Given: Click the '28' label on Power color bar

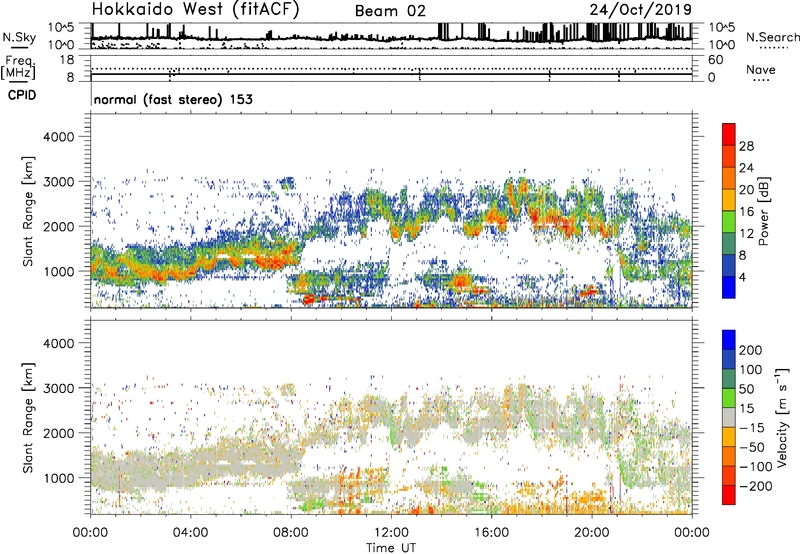Looking at the screenshot, I should tap(746, 146).
